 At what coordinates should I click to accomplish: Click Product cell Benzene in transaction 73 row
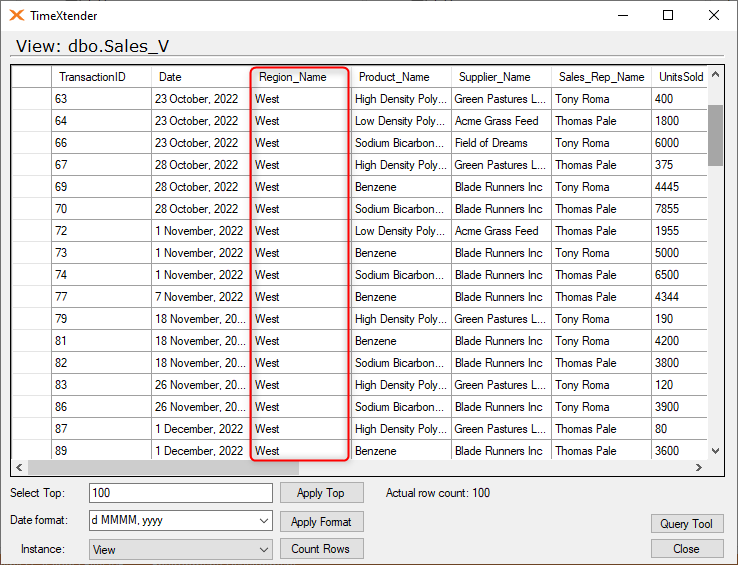pyautogui.click(x=401, y=253)
